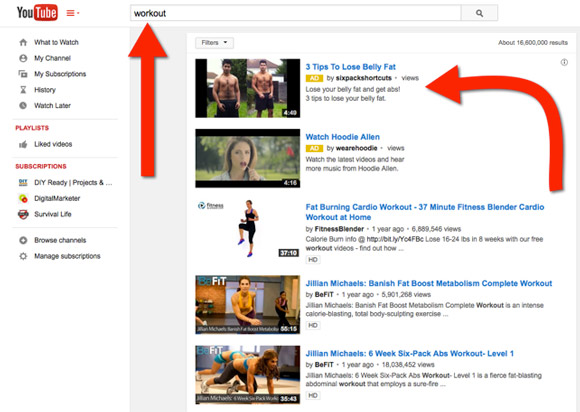Click 6 Week Six-Pack Abs Workout title
The height and width of the screenshot is (412, 580).
pyautogui.click(x=409, y=354)
